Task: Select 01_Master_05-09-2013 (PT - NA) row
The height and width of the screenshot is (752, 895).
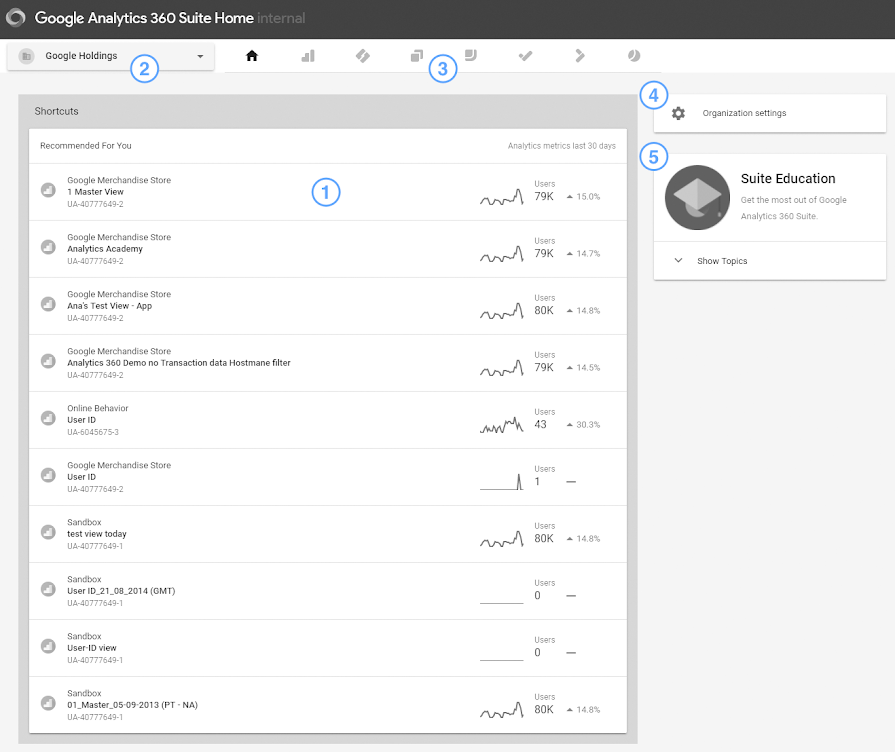Action: [328, 705]
